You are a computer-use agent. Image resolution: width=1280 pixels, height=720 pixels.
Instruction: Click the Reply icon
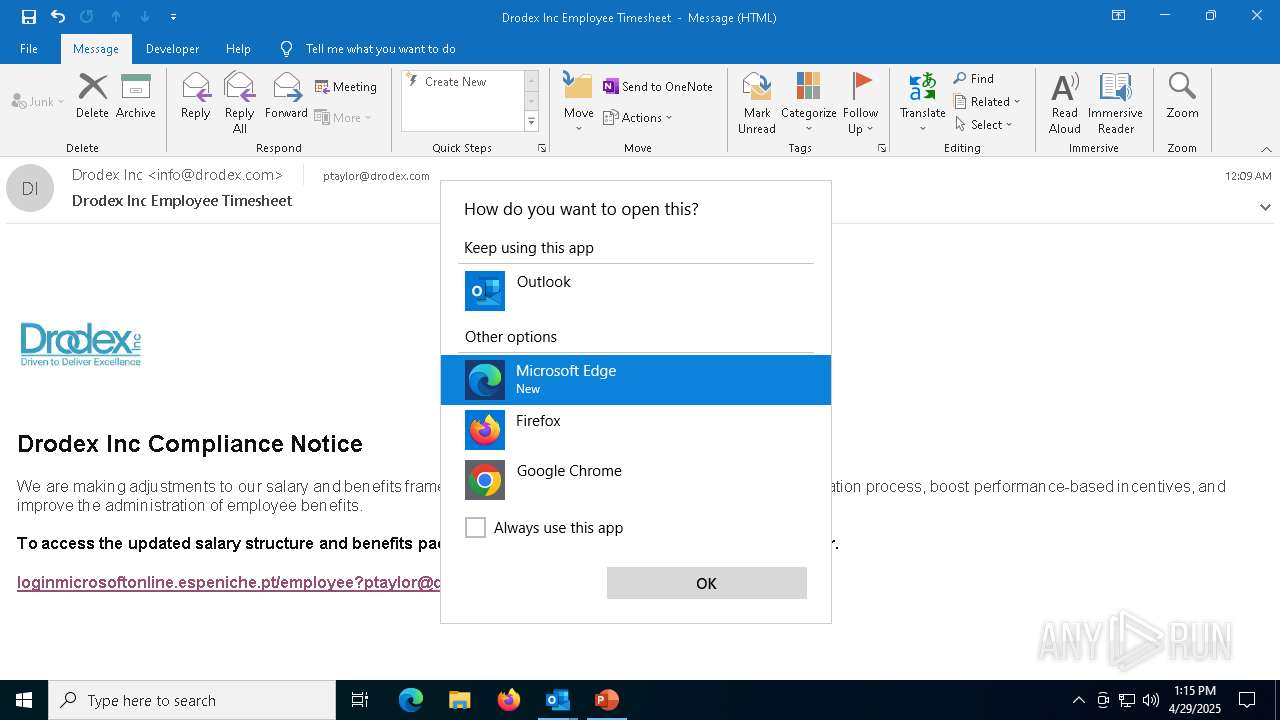195,97
